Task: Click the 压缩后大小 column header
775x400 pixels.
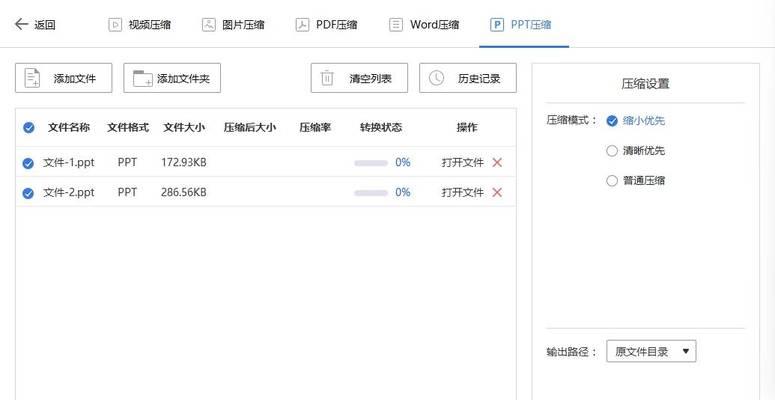Action: (x=250, y=128)
